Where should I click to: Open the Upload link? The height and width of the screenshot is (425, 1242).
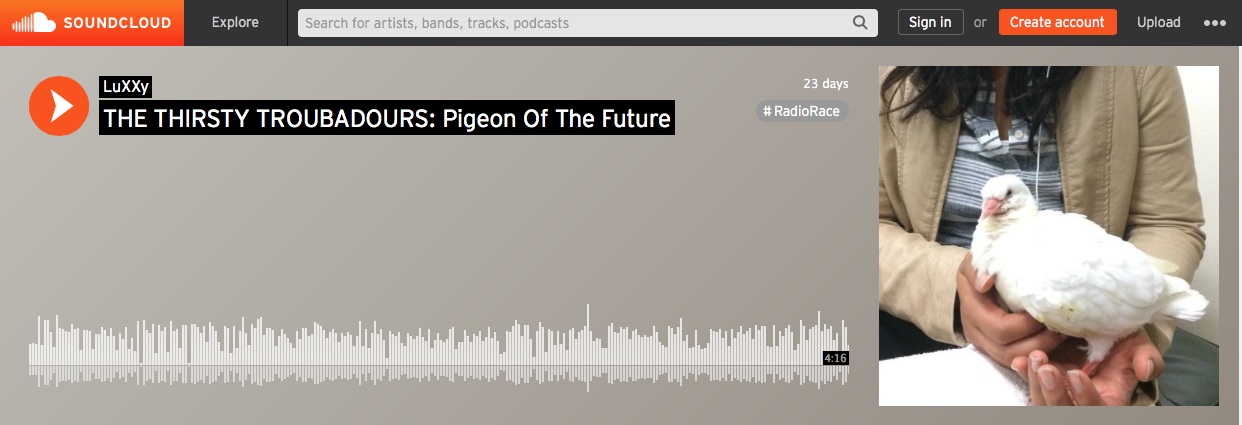(1158, 22)
